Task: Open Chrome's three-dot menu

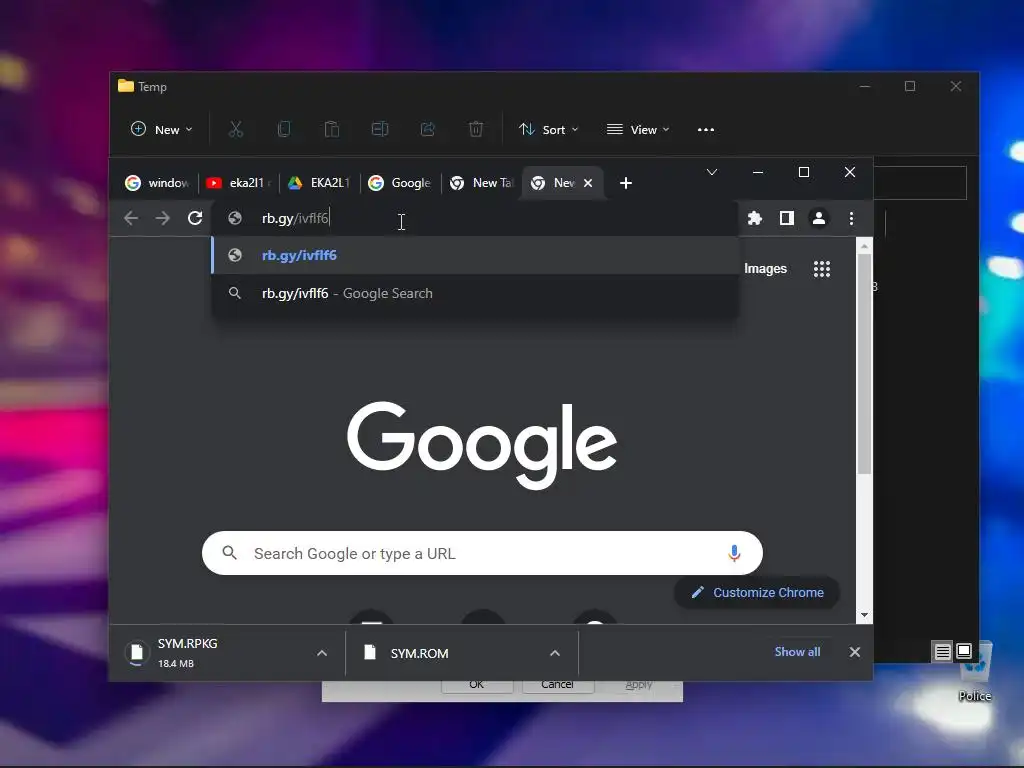Action: [x=851, y=218]
